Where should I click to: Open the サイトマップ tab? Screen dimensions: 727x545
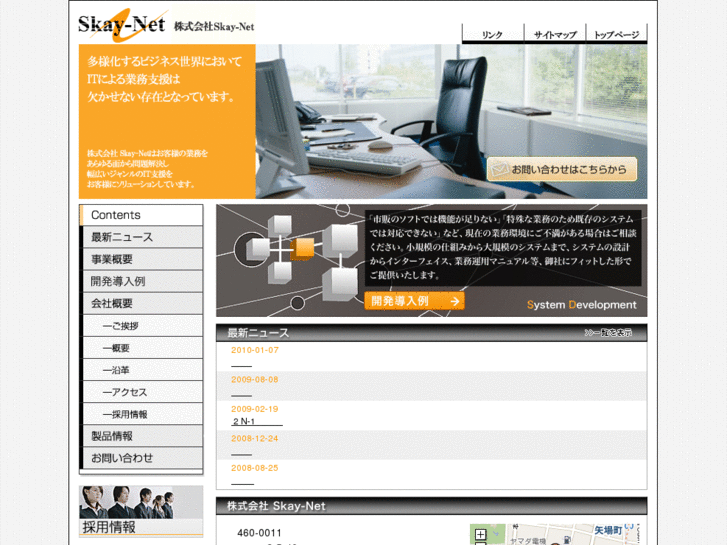[x=555, y=34]
